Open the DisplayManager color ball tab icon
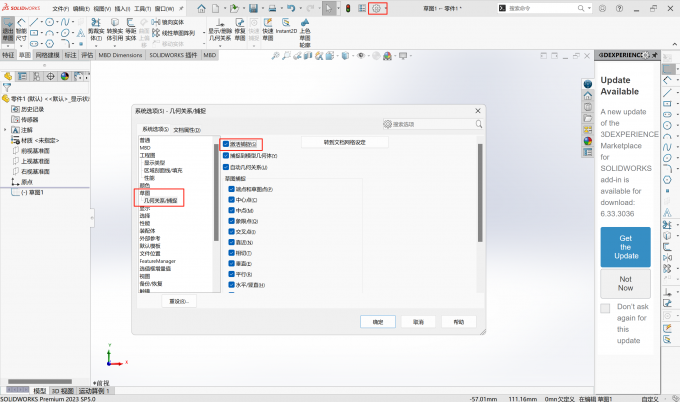Image resolution: width=680 pixels, height=402 pixels. tap(65, 76)
